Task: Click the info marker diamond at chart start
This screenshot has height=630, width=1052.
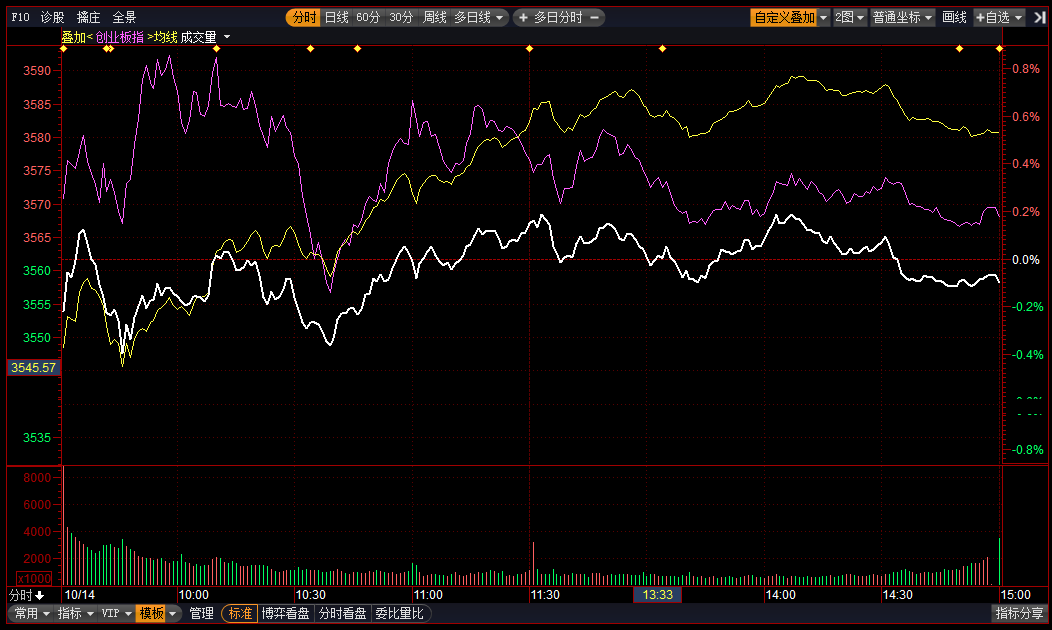Action: click(x=64, y=48)
